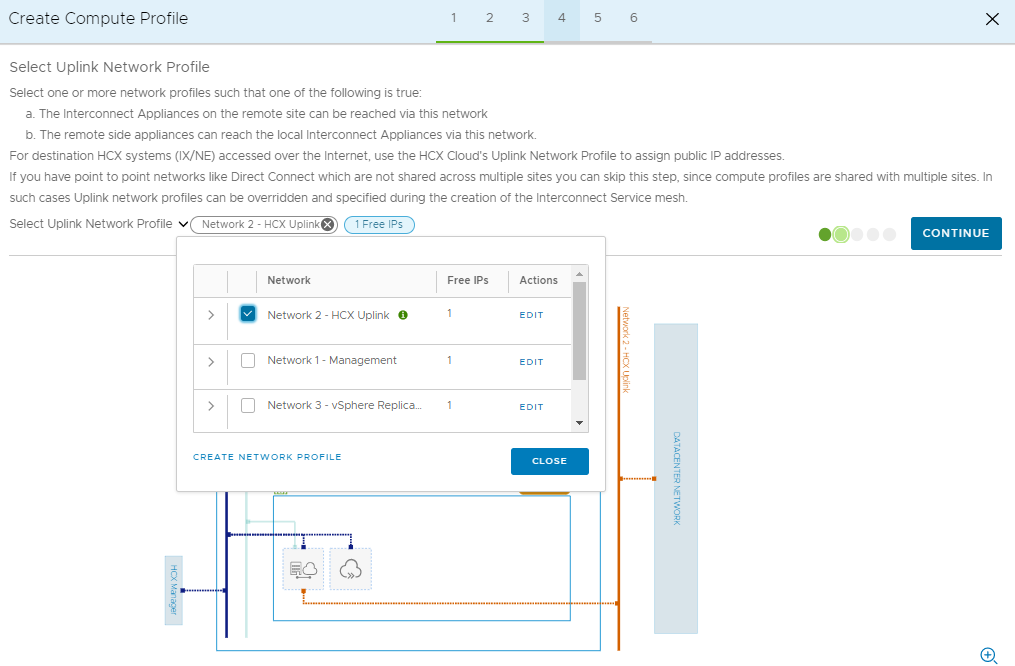Edit Network 2 - HCX Uplink profile

pyautogui.click(x=531, y=315)
